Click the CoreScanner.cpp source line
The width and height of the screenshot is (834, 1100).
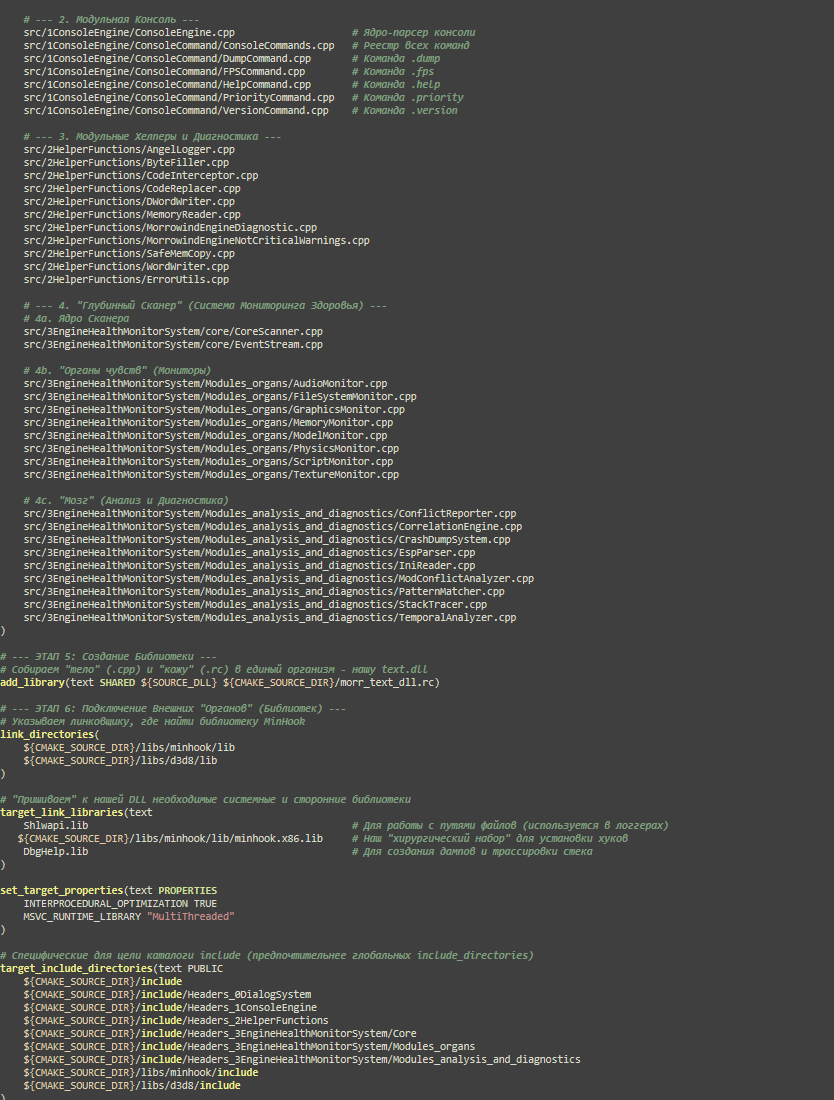point(173,331)
